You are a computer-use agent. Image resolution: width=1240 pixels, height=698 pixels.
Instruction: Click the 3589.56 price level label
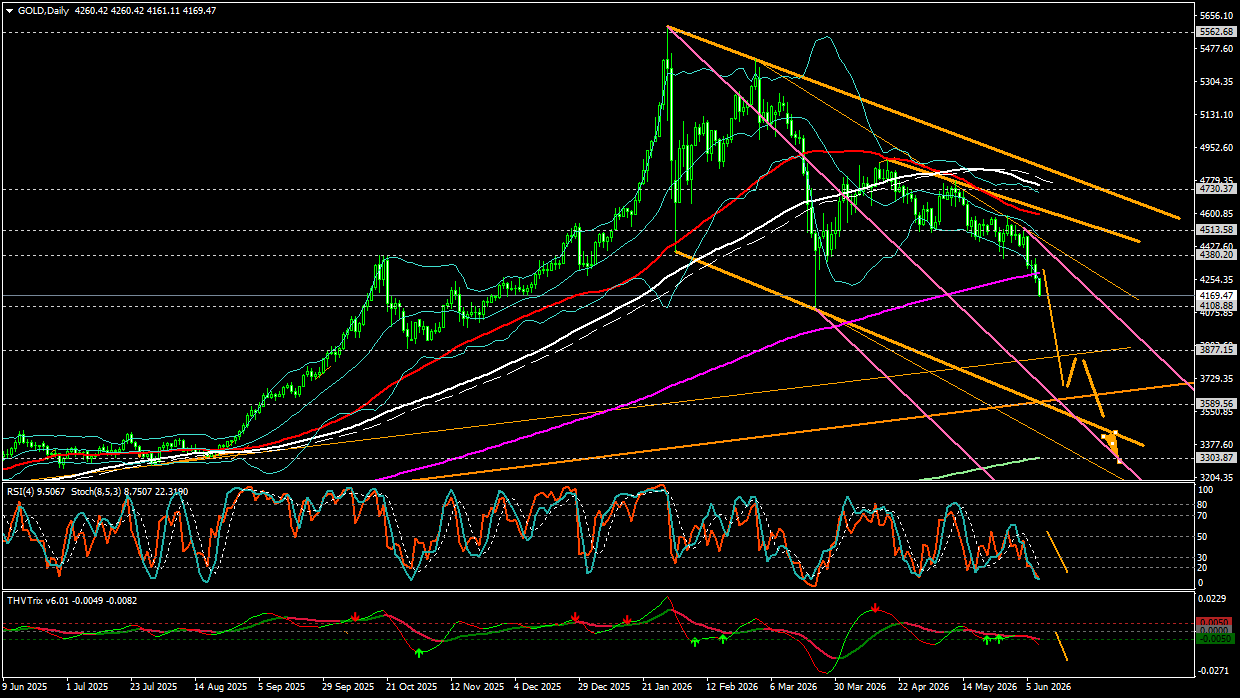[x=1217, y=404]
